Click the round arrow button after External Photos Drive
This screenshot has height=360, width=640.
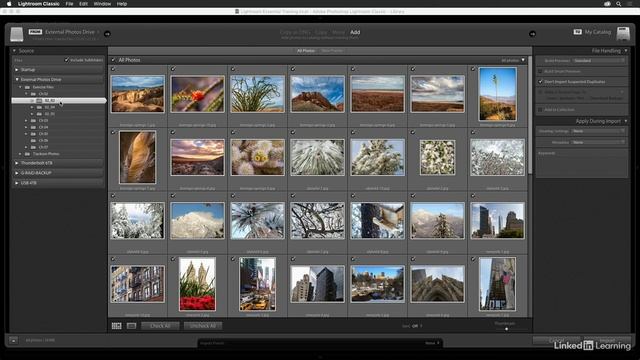[x=107, y=34]
